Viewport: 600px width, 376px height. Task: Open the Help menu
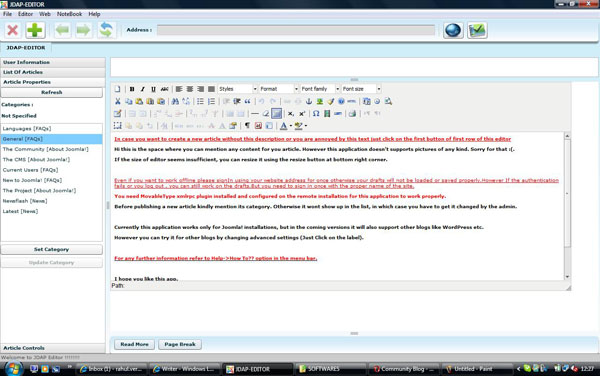(x=94, y=14)
